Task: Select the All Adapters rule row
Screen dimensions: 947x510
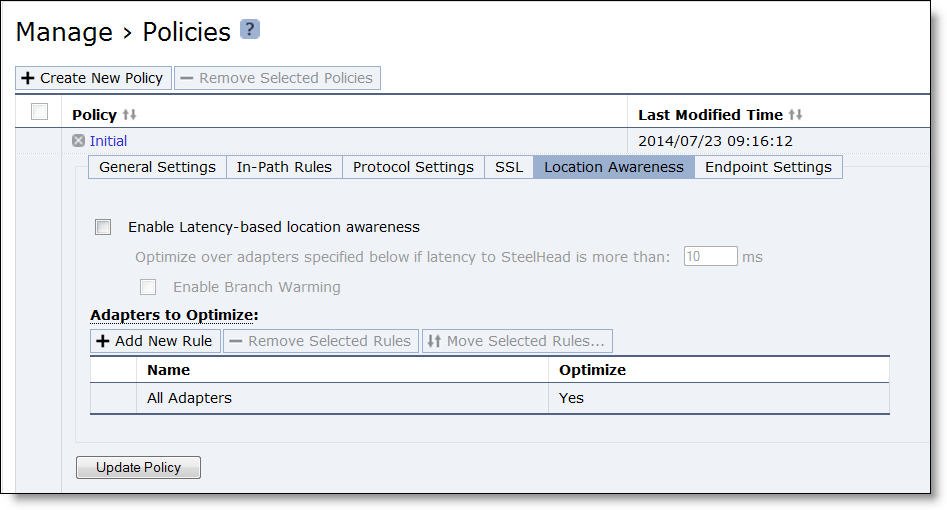Action: coord(490,398)
